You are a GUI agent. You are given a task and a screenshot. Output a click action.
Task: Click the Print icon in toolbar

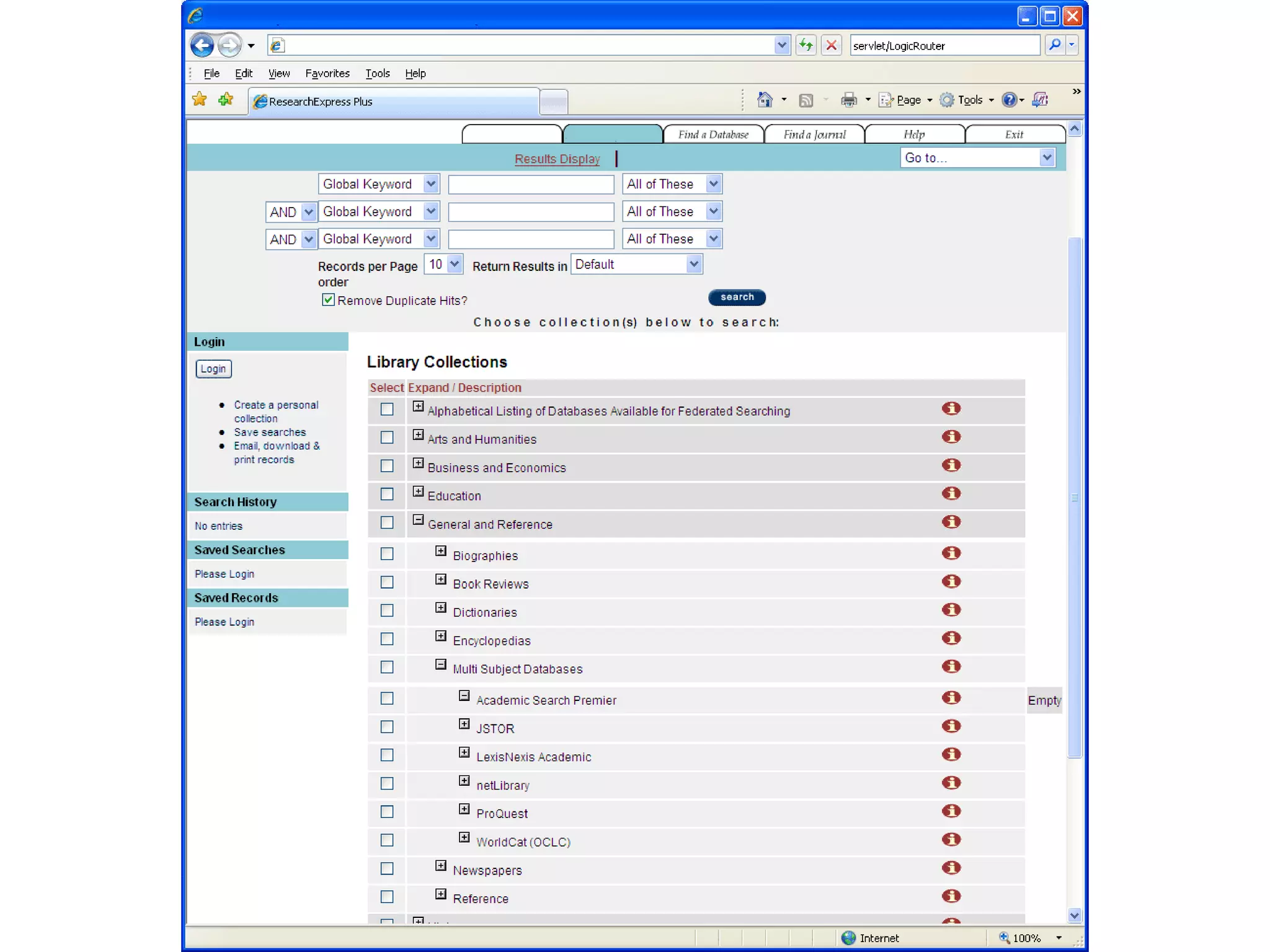point(849,100)
